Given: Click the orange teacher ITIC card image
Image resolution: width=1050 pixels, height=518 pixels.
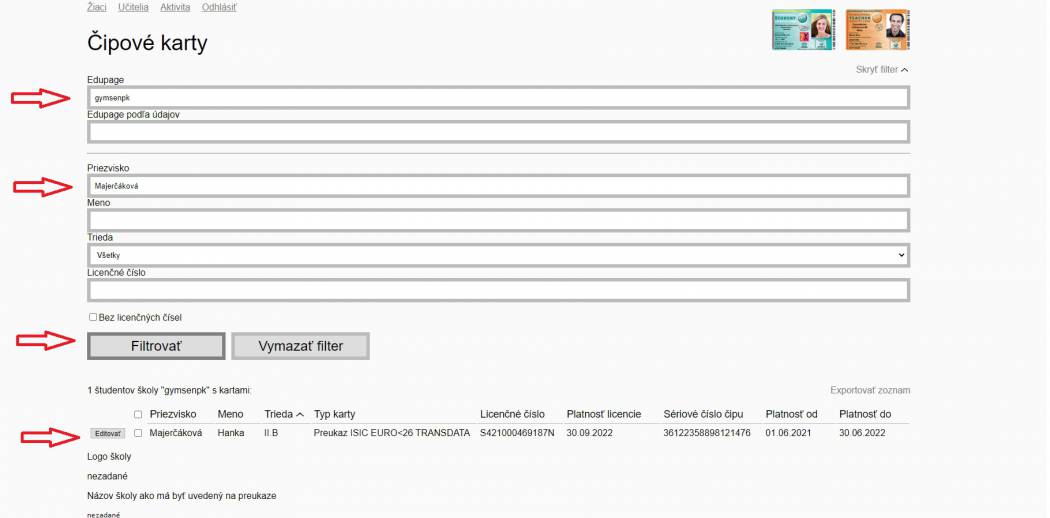Looking at the screenshot, I should tap(877, 30).
